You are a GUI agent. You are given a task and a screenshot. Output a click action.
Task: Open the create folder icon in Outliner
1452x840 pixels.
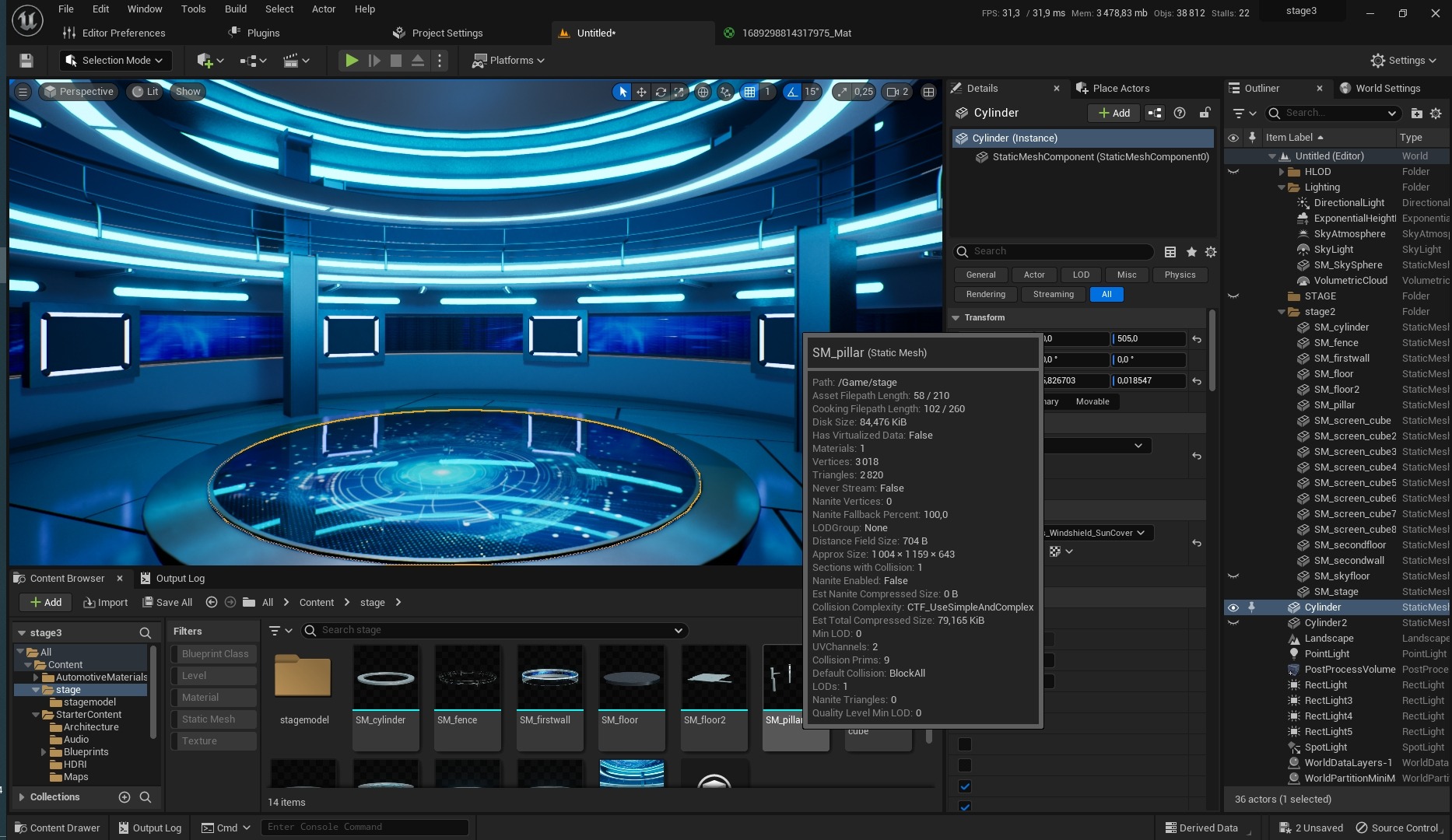pyautogui.click(x=1416, y=114)
